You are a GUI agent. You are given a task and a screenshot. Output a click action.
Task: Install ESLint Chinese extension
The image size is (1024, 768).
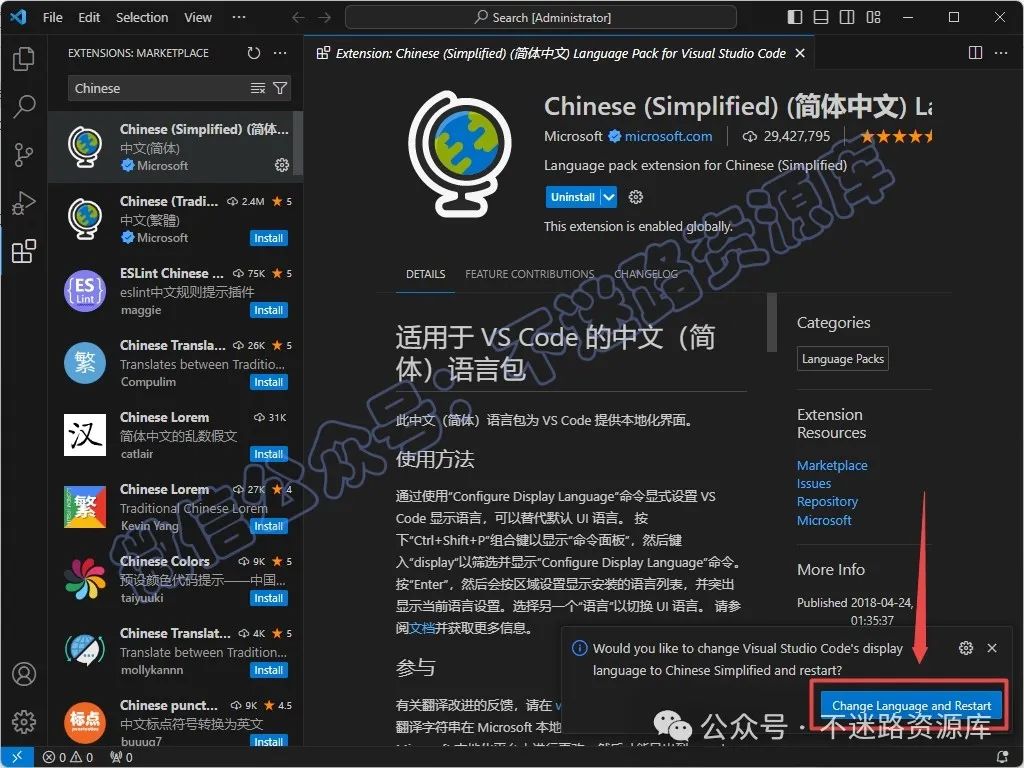pos(268,310)
